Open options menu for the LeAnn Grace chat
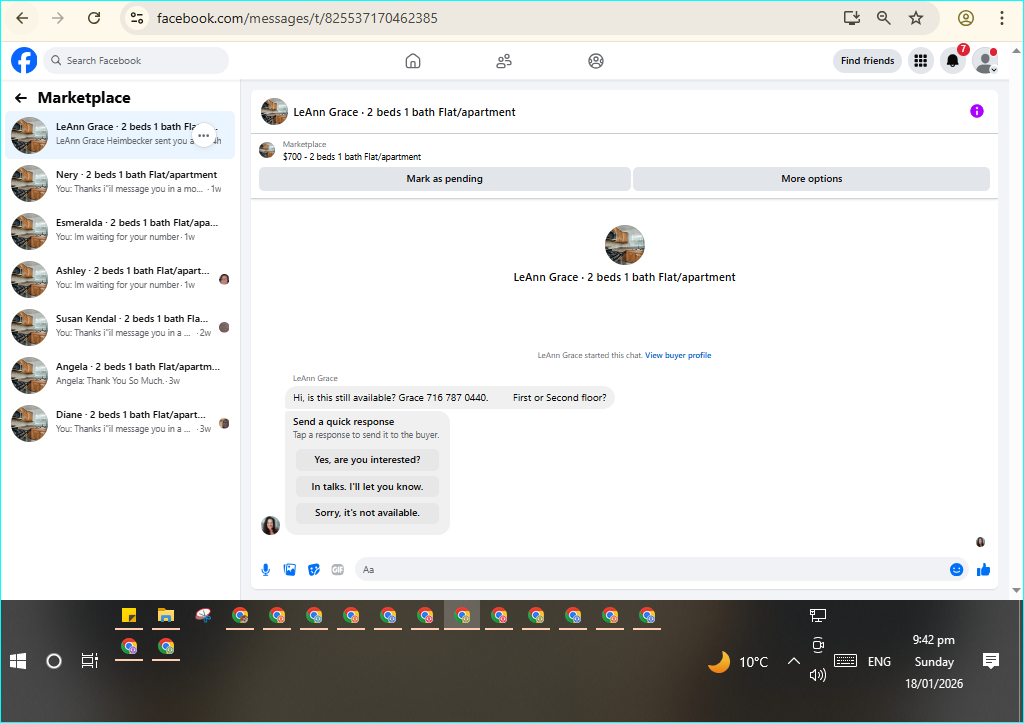Viewport: 1024px width, 723px height. 204,136
